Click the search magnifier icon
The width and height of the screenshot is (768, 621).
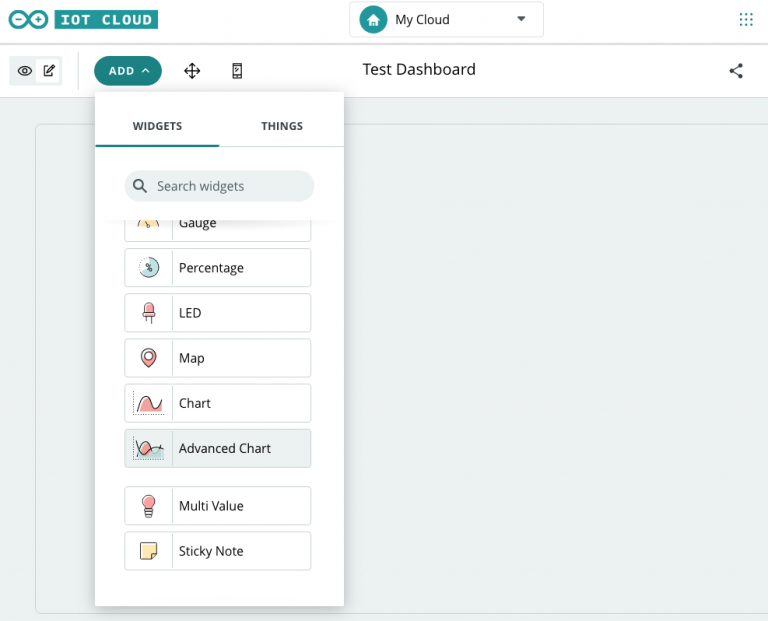(x=140, y=186)
